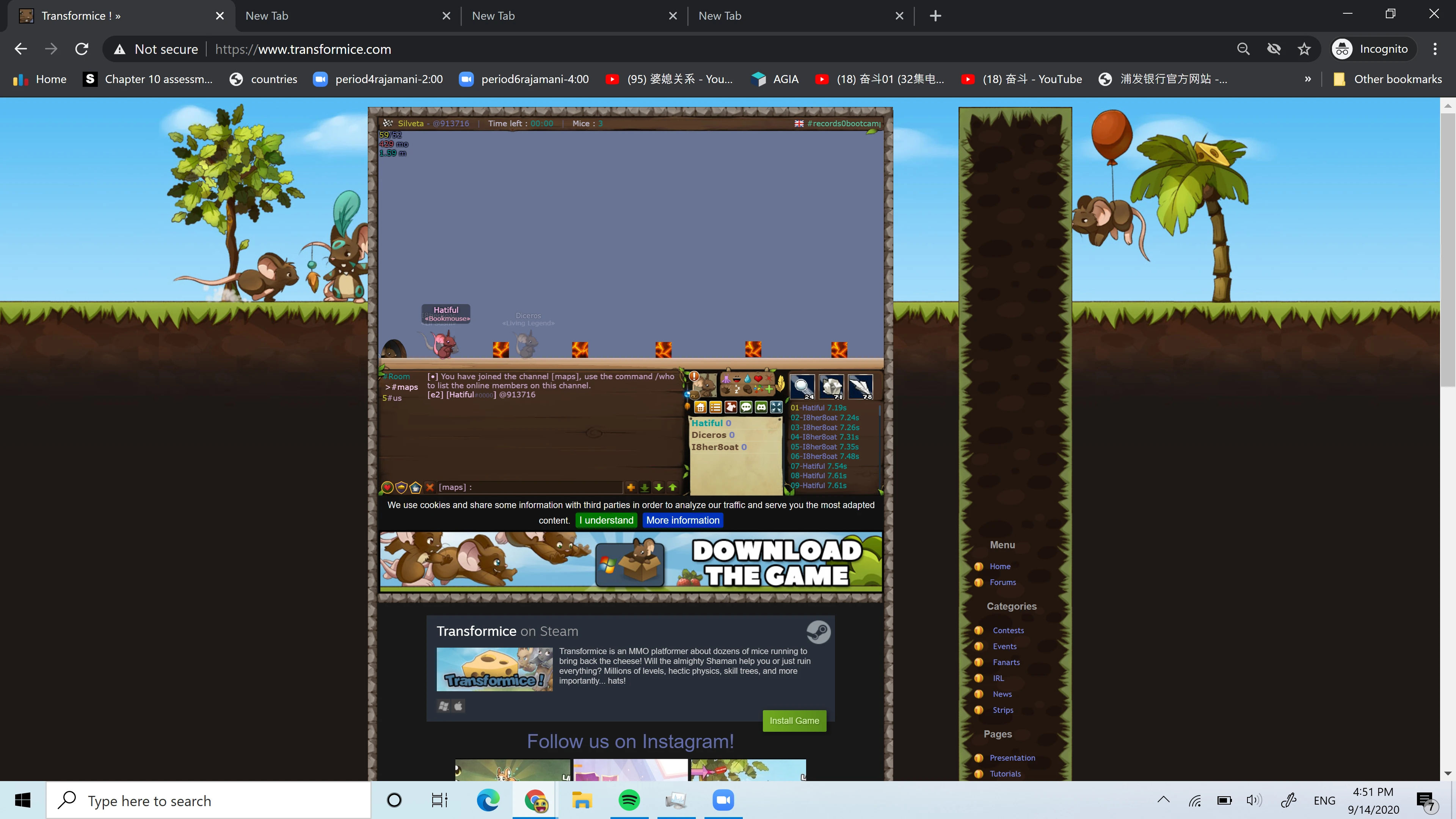Click the More information cookie button

pyautogui.click(x=683, y=520)
